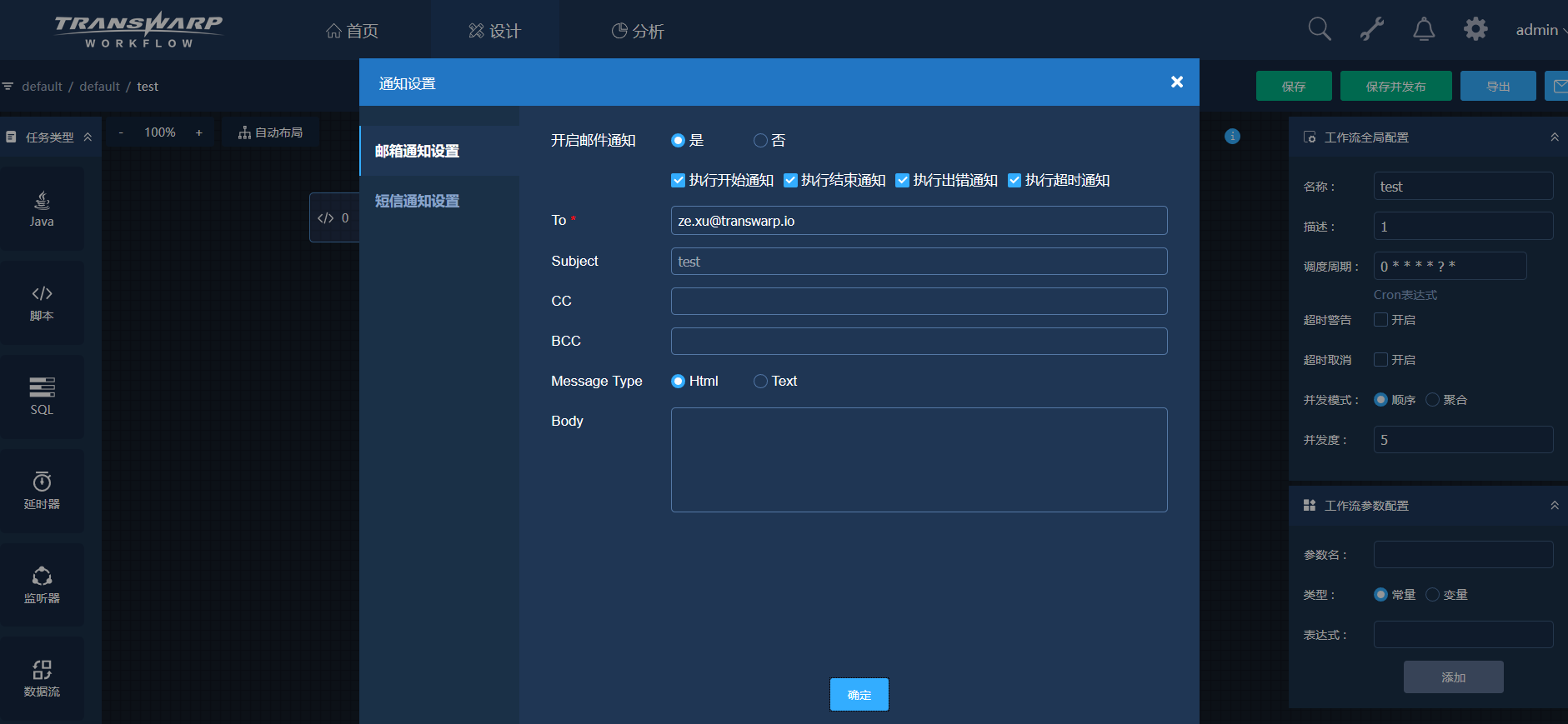Click the wrench tools icon
The height and width of the screenshot is (724, 1568).
(x=1371, y=30)
